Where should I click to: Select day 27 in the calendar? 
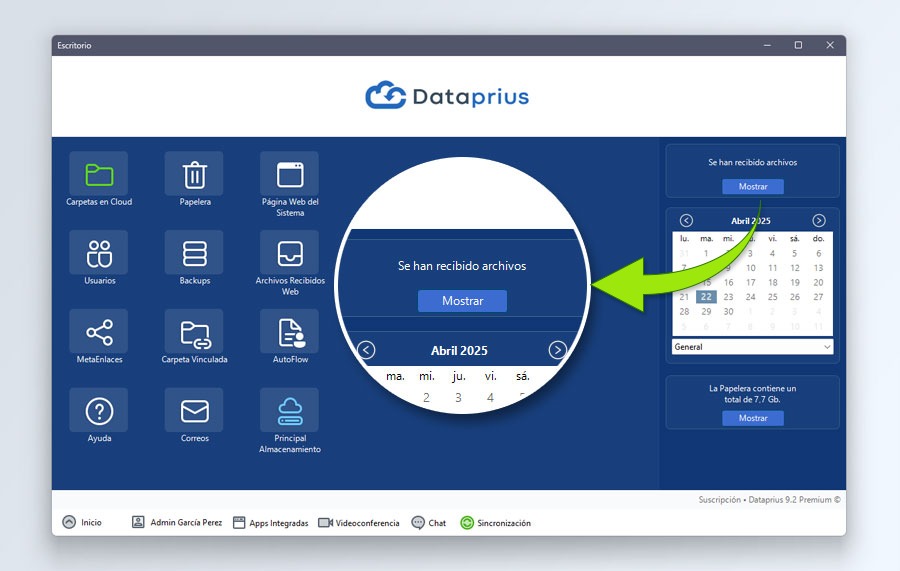tap(818, 297)
